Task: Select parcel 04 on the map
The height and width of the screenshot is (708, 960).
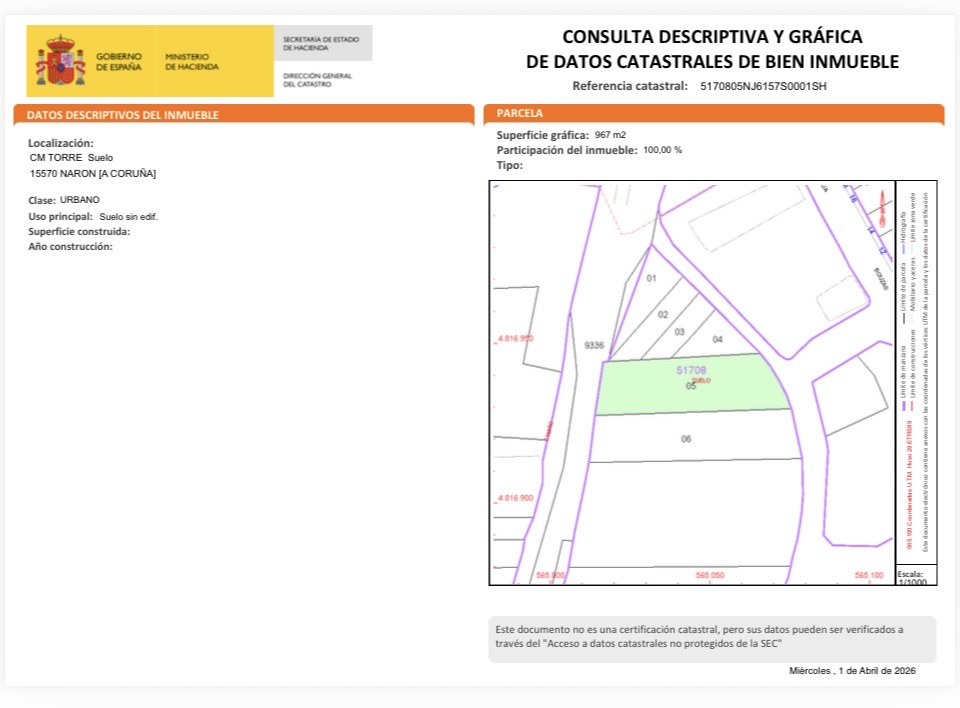Action: pos(717,340)
